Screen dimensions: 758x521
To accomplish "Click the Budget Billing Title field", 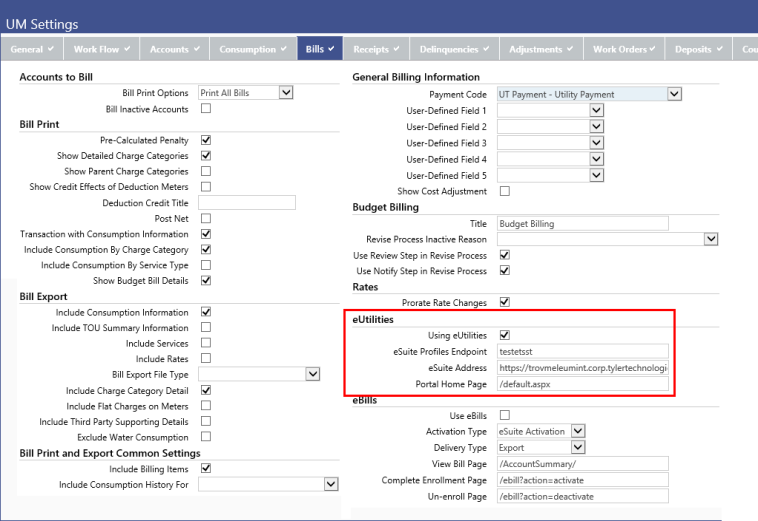I will click(582, 224).
